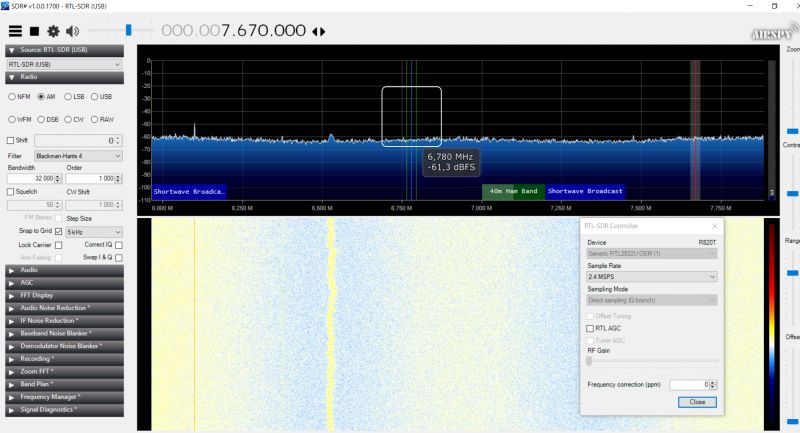
Task: Open the 5 kHz step size dropdown
Action: point(93,232)
